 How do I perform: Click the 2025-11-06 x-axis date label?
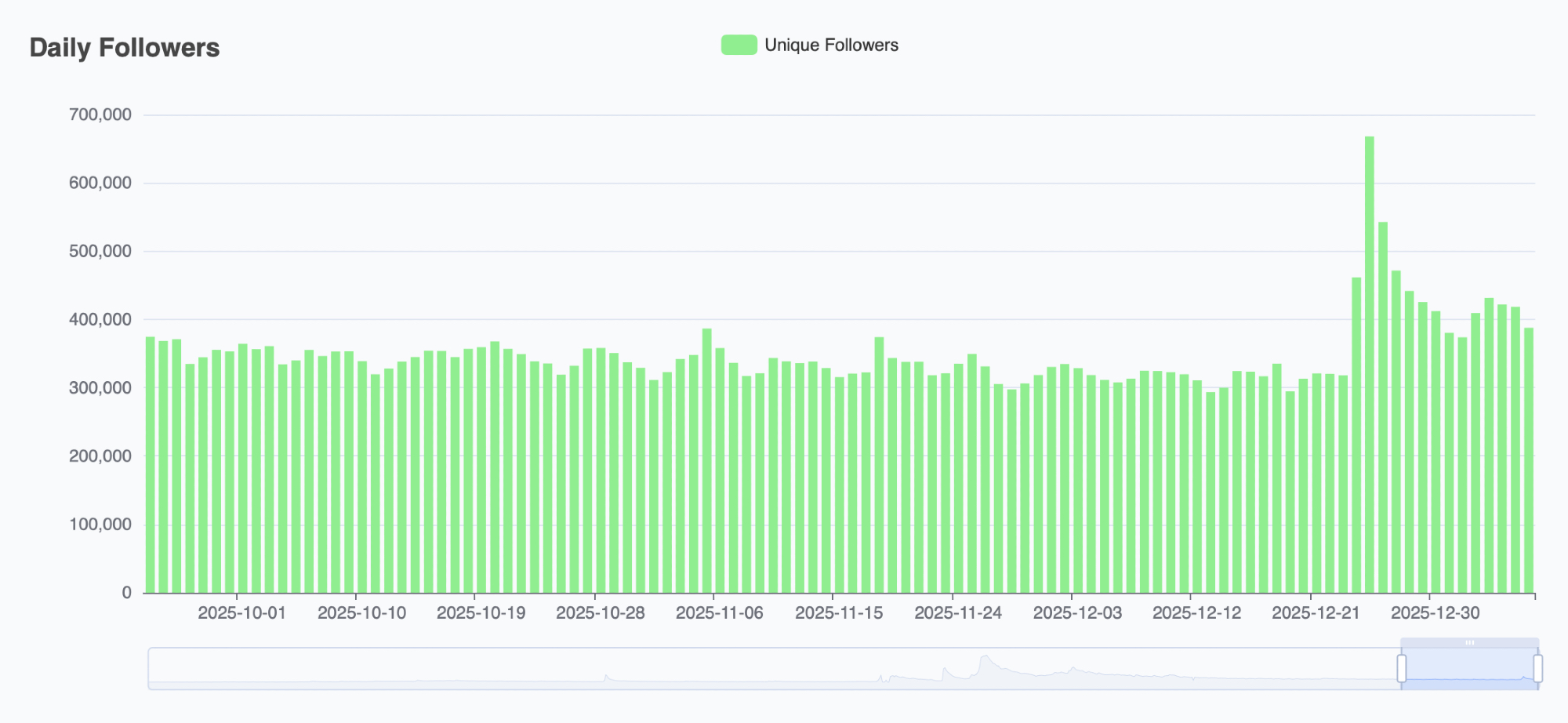click(719, 613)
